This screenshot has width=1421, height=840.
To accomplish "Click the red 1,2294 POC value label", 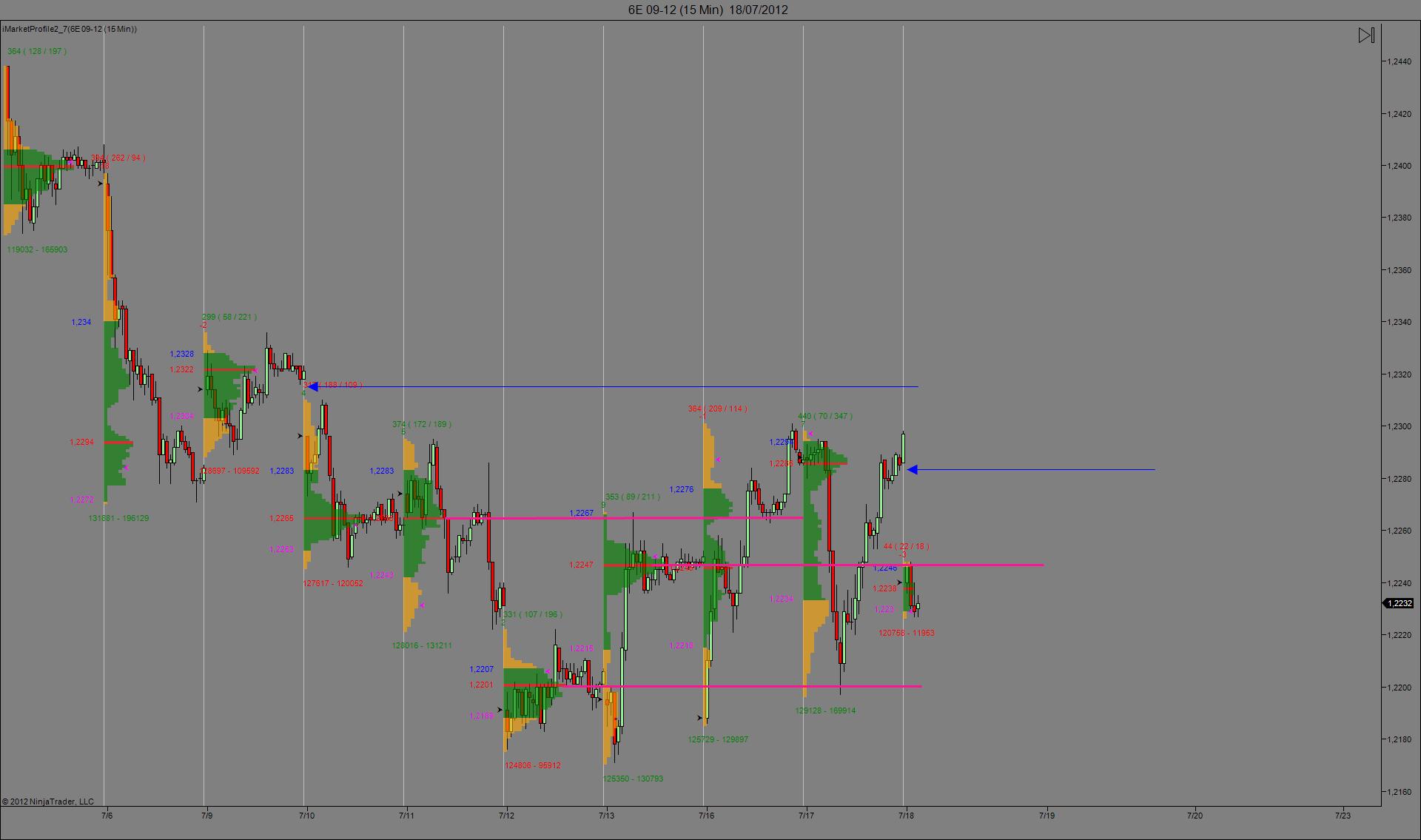I will [x=81, y=442].
